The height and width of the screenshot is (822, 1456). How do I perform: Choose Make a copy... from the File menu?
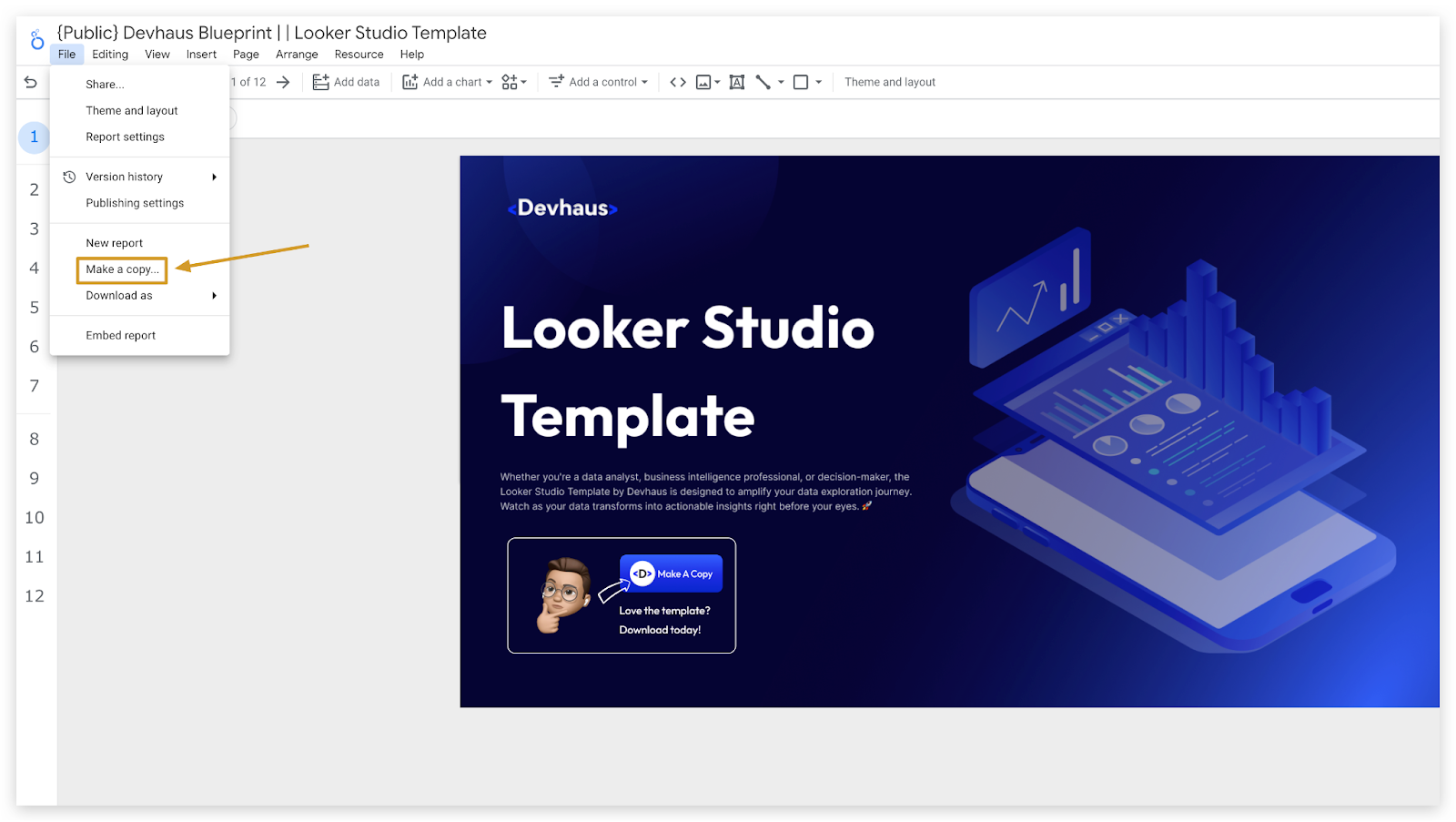tap(122, 269)
